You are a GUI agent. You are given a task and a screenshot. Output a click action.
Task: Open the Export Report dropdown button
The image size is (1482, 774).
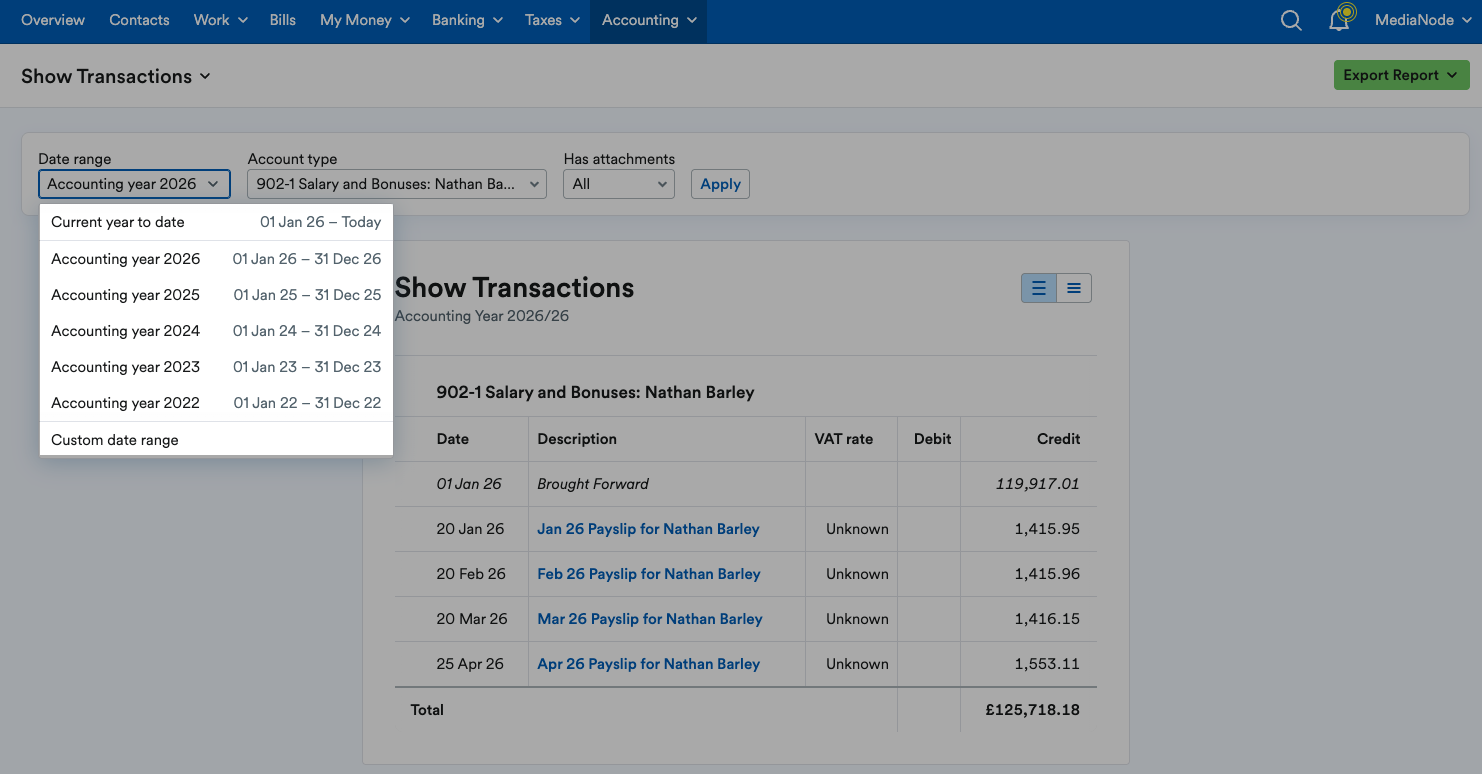tap(1401, 75)
